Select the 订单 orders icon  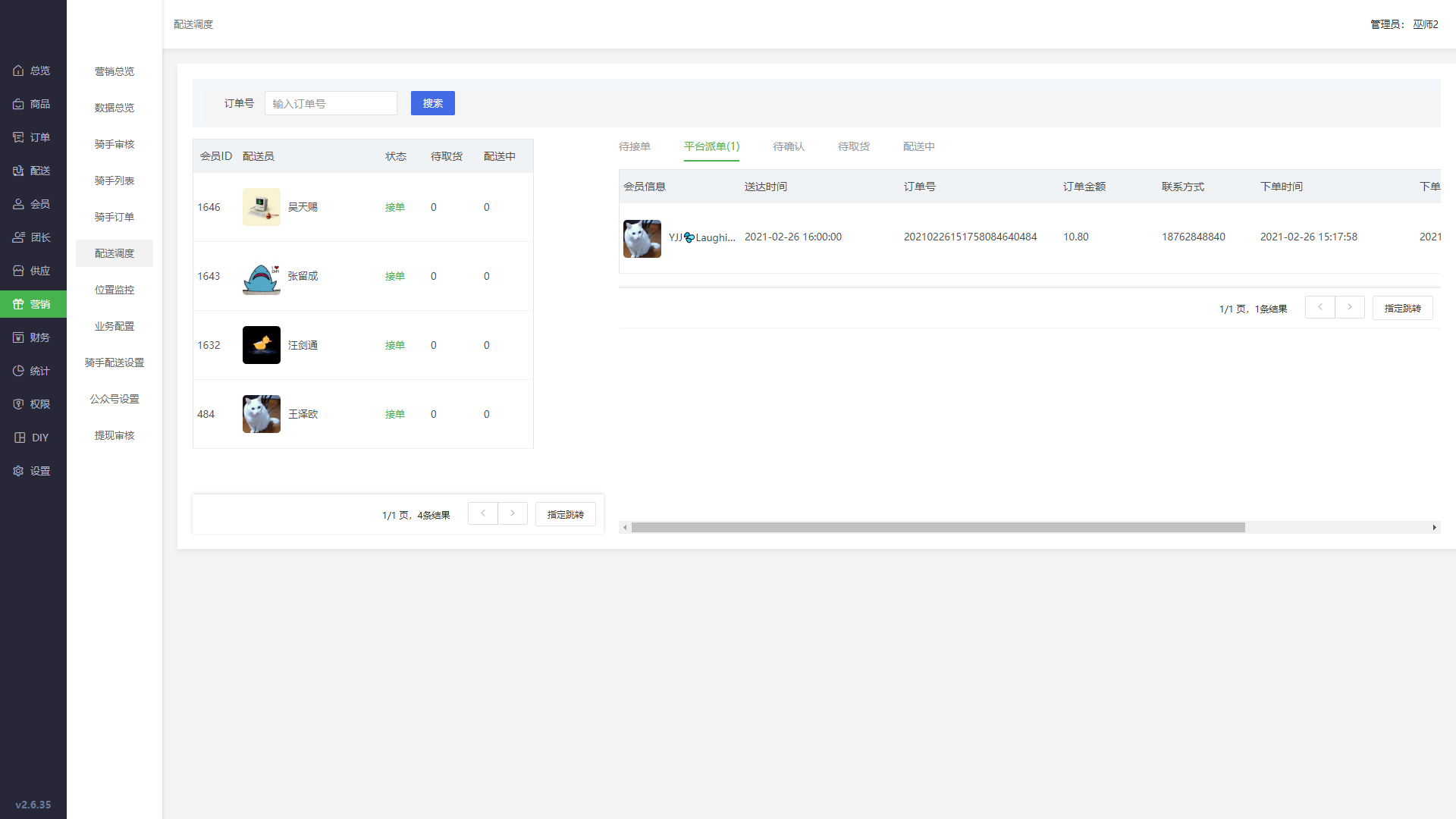click(18, 137)
